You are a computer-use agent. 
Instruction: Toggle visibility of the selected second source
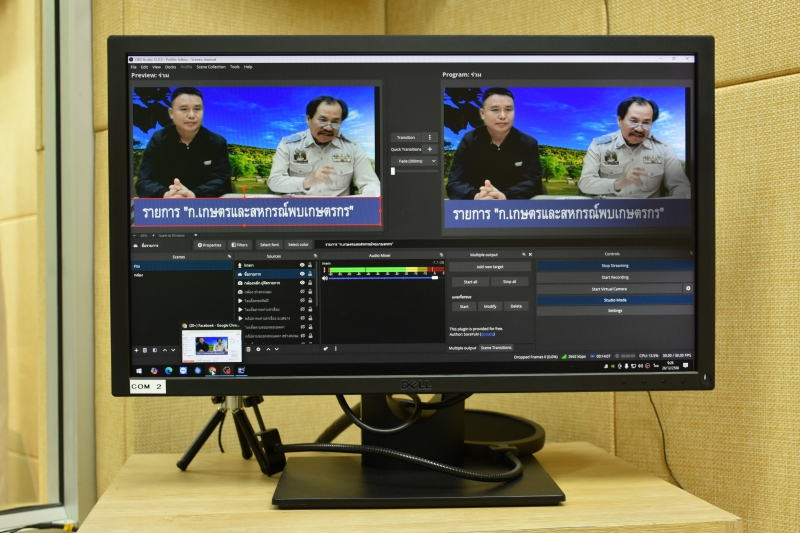coord(303,274)
